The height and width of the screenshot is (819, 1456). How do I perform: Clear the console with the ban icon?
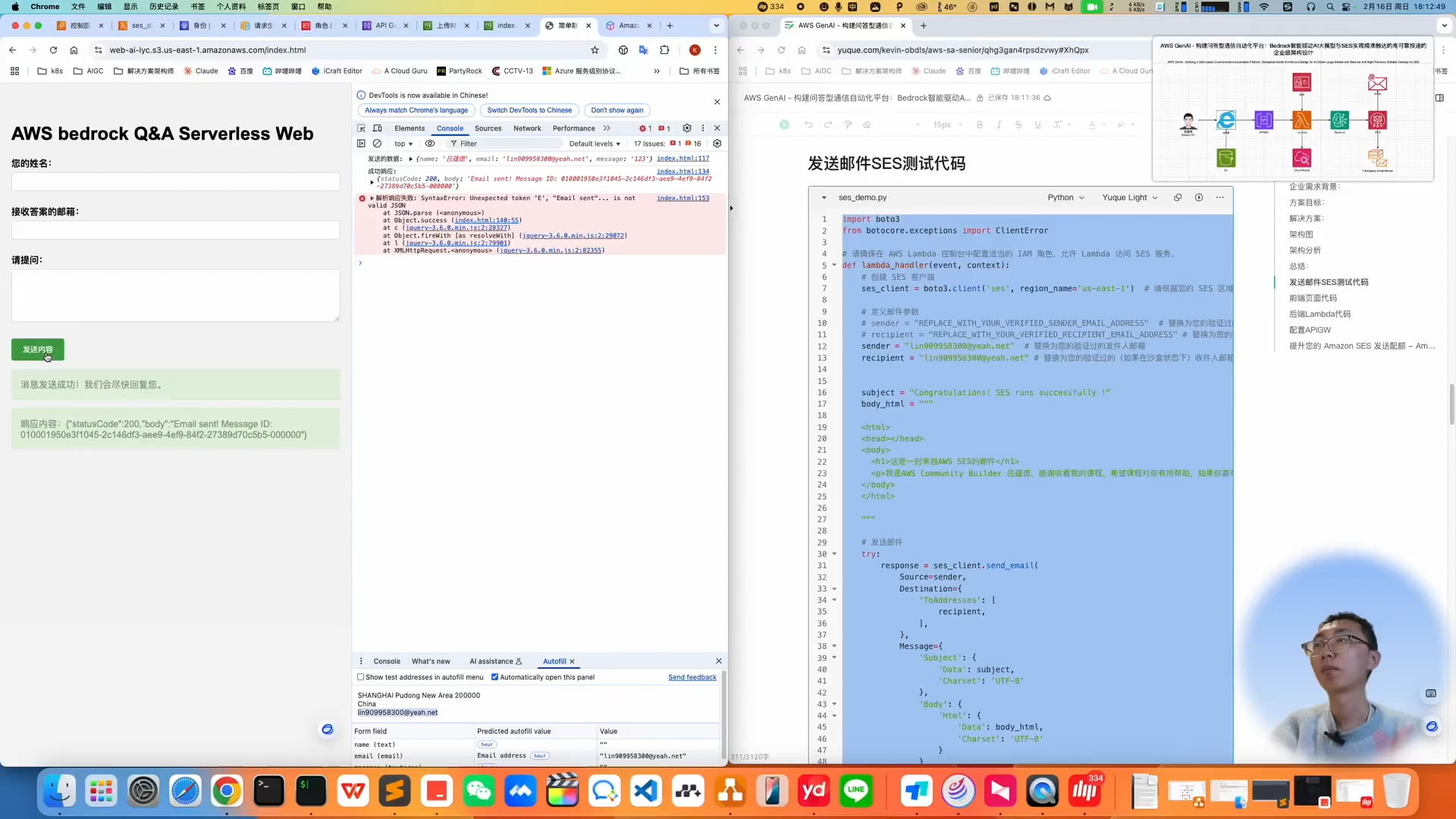(x=377, y=143)
